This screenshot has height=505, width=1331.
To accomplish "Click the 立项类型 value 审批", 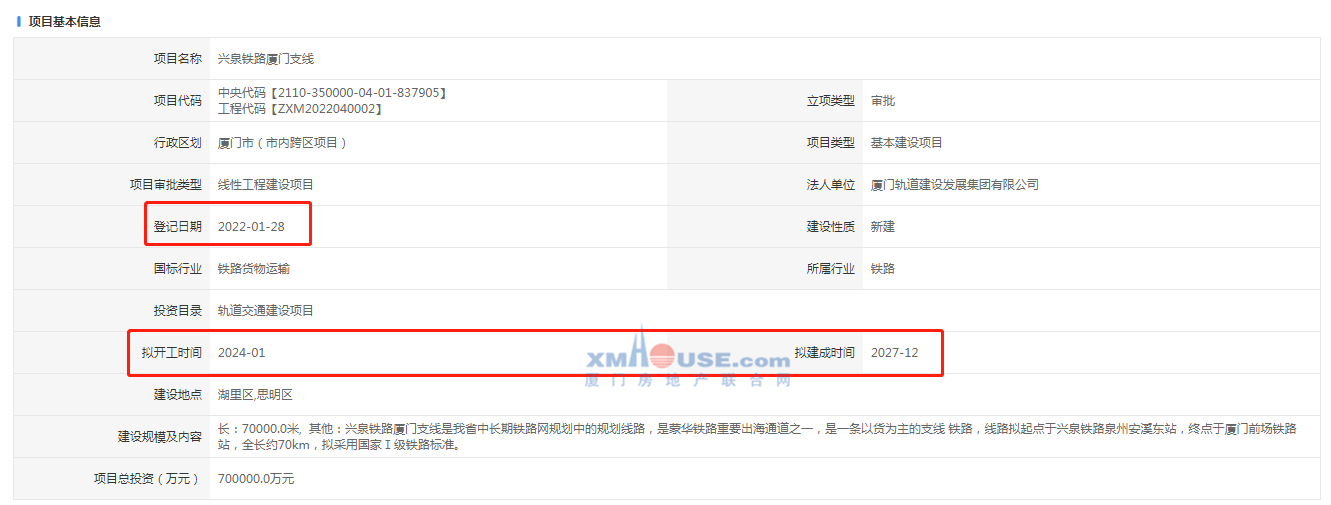I will pyautogui.click(x=882, y=101).
